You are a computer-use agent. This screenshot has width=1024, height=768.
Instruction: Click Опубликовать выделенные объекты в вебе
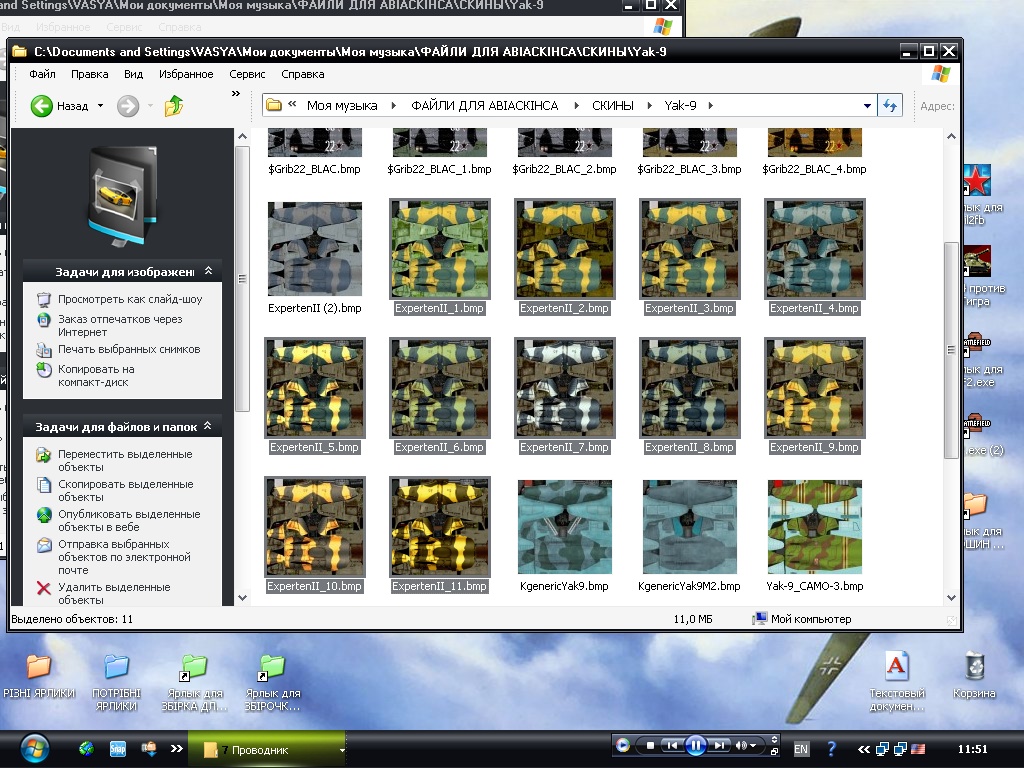[129, 520]
